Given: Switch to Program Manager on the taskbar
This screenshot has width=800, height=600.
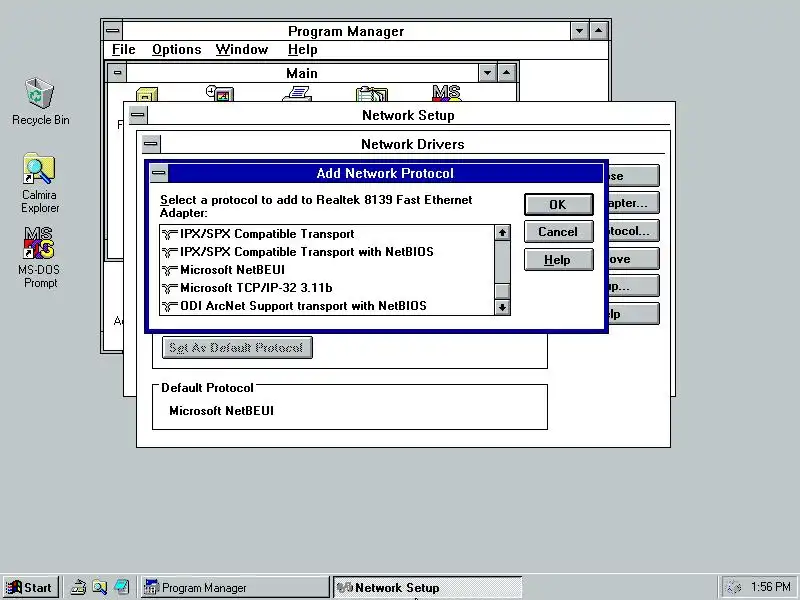Looking at the screenshot, I should pos(235,587).
